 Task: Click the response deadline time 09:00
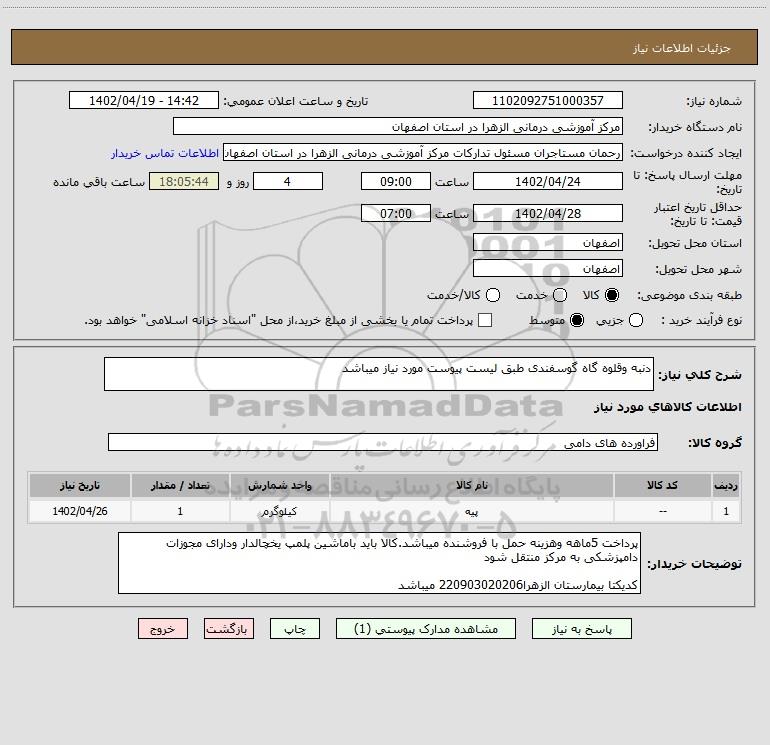pos(396,182)
